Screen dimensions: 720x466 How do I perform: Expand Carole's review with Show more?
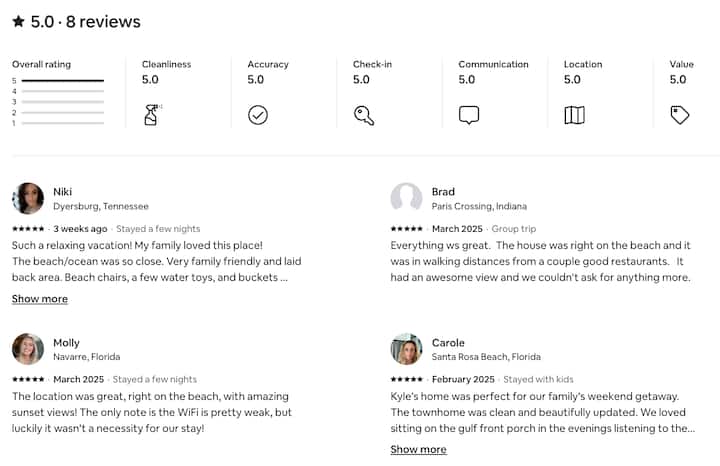pyautogui.click(x=418, y=450)
